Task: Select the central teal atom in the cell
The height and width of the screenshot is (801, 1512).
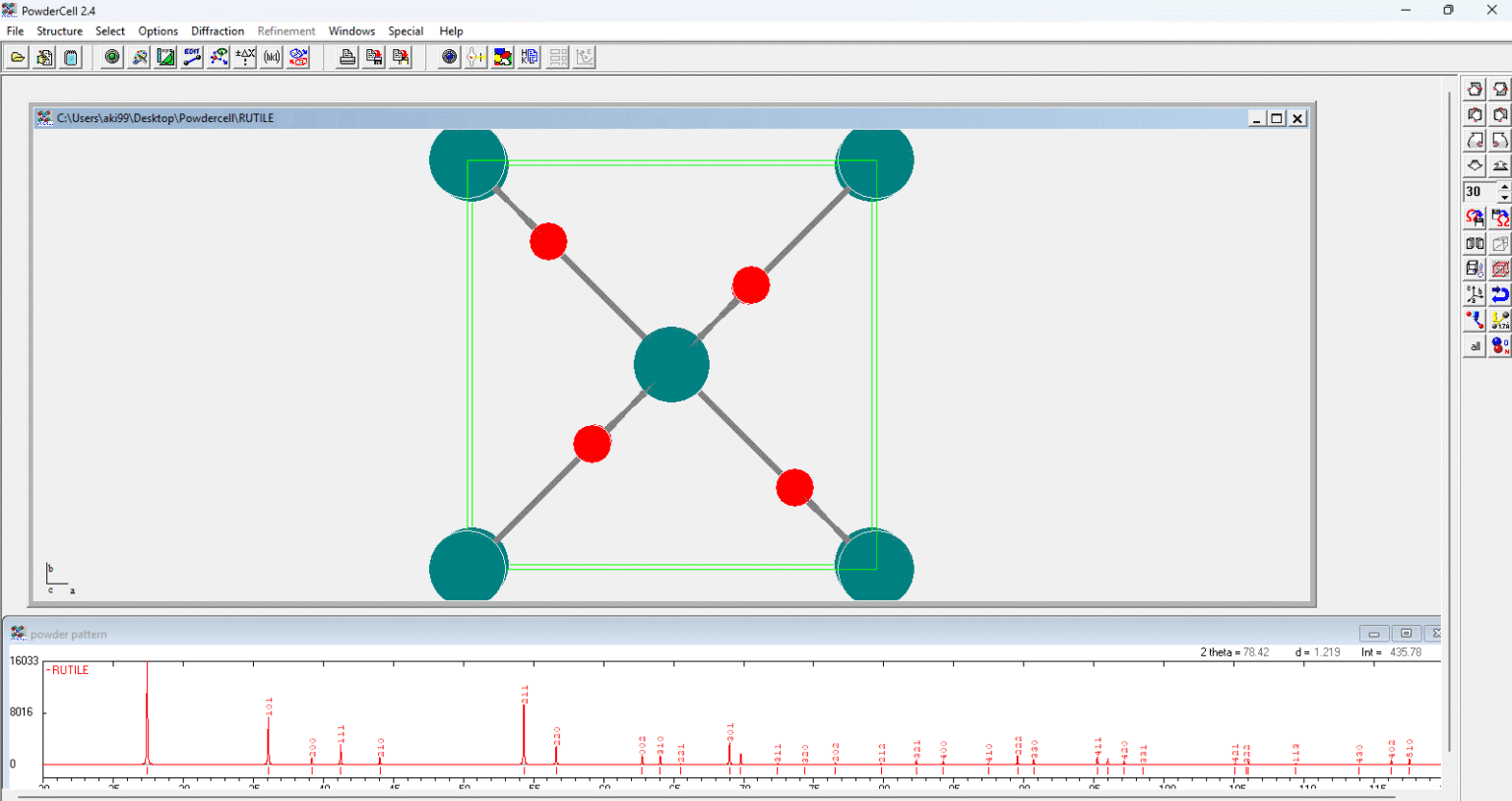Action: tap(671, 365)
